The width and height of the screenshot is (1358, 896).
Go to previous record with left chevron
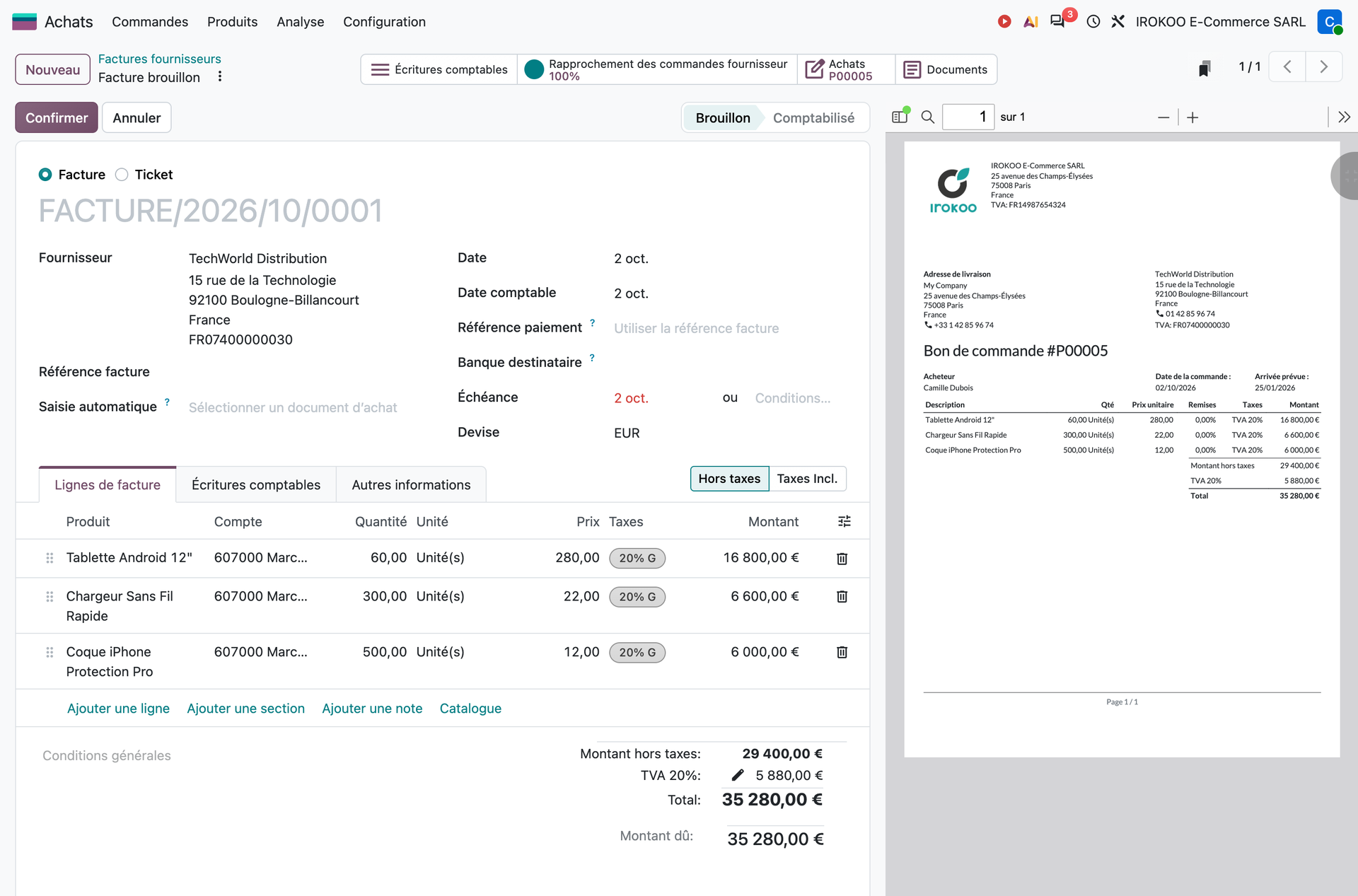coord(1287,67)
